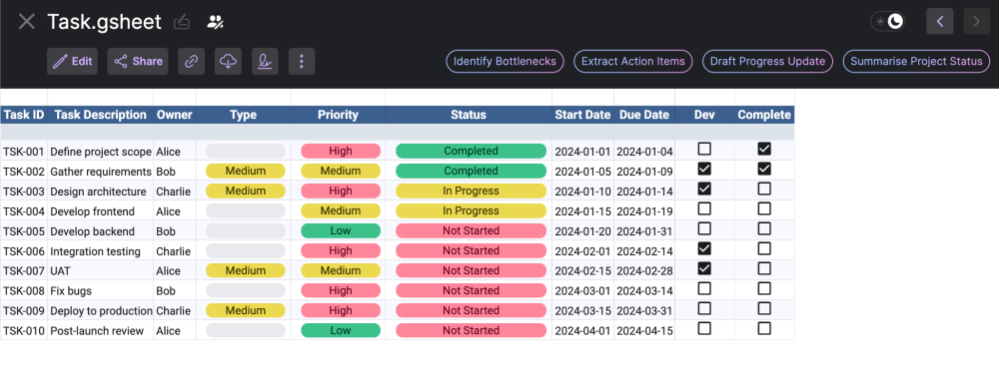Open the shared users icon

pos(215,22)
